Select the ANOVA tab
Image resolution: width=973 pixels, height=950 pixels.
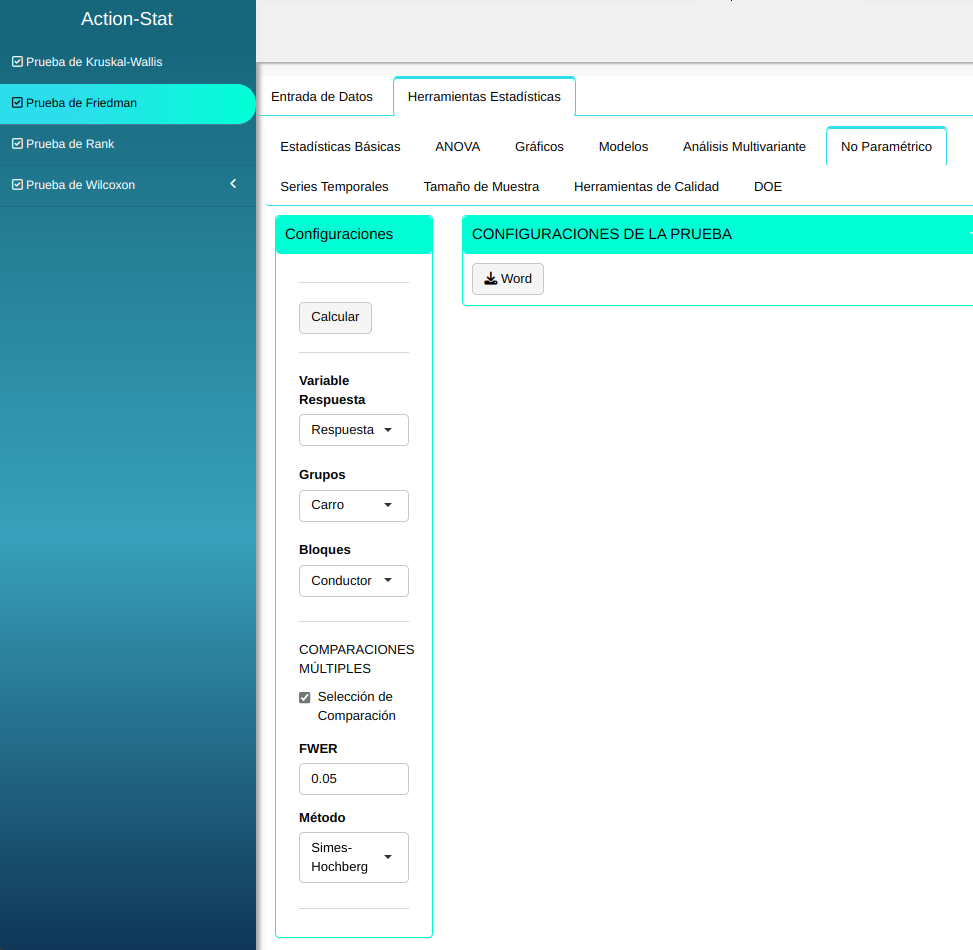tap(457, 147)
